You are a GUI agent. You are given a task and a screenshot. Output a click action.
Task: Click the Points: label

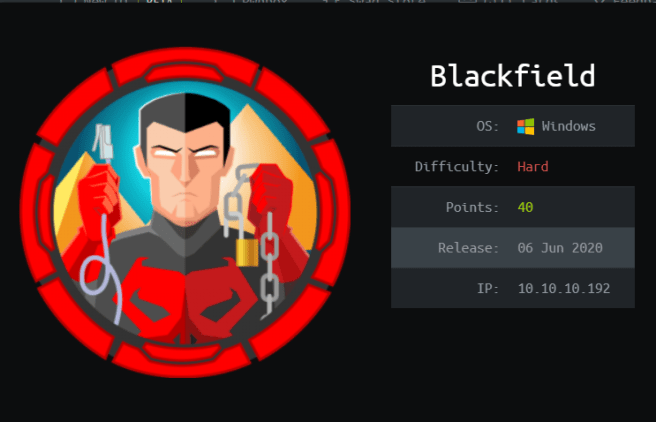pos(472,207)
